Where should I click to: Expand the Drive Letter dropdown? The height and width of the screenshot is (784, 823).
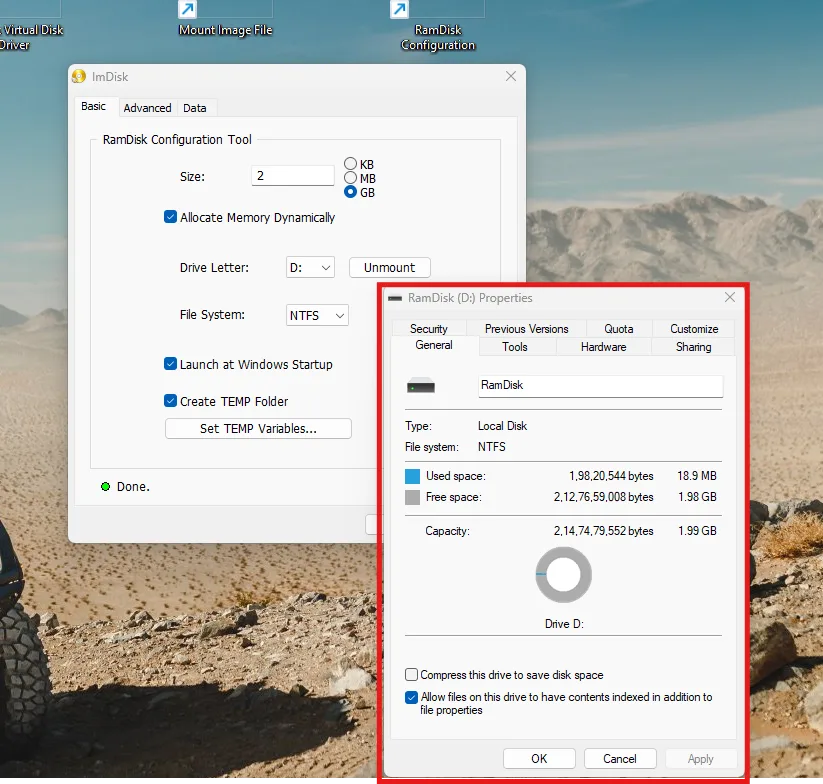click(311, 268)
